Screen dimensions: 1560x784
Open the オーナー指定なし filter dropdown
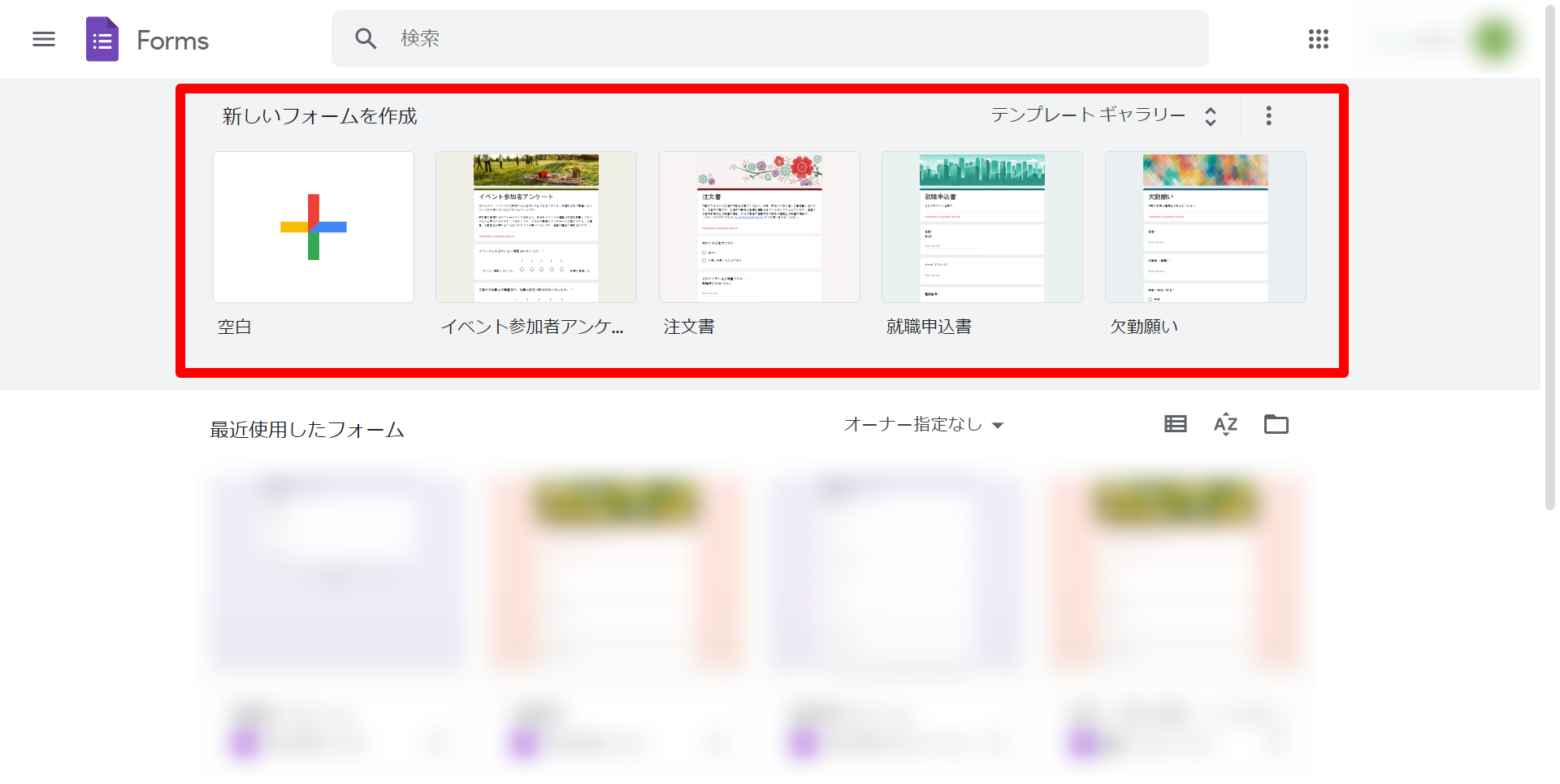(x=924, y=424)
